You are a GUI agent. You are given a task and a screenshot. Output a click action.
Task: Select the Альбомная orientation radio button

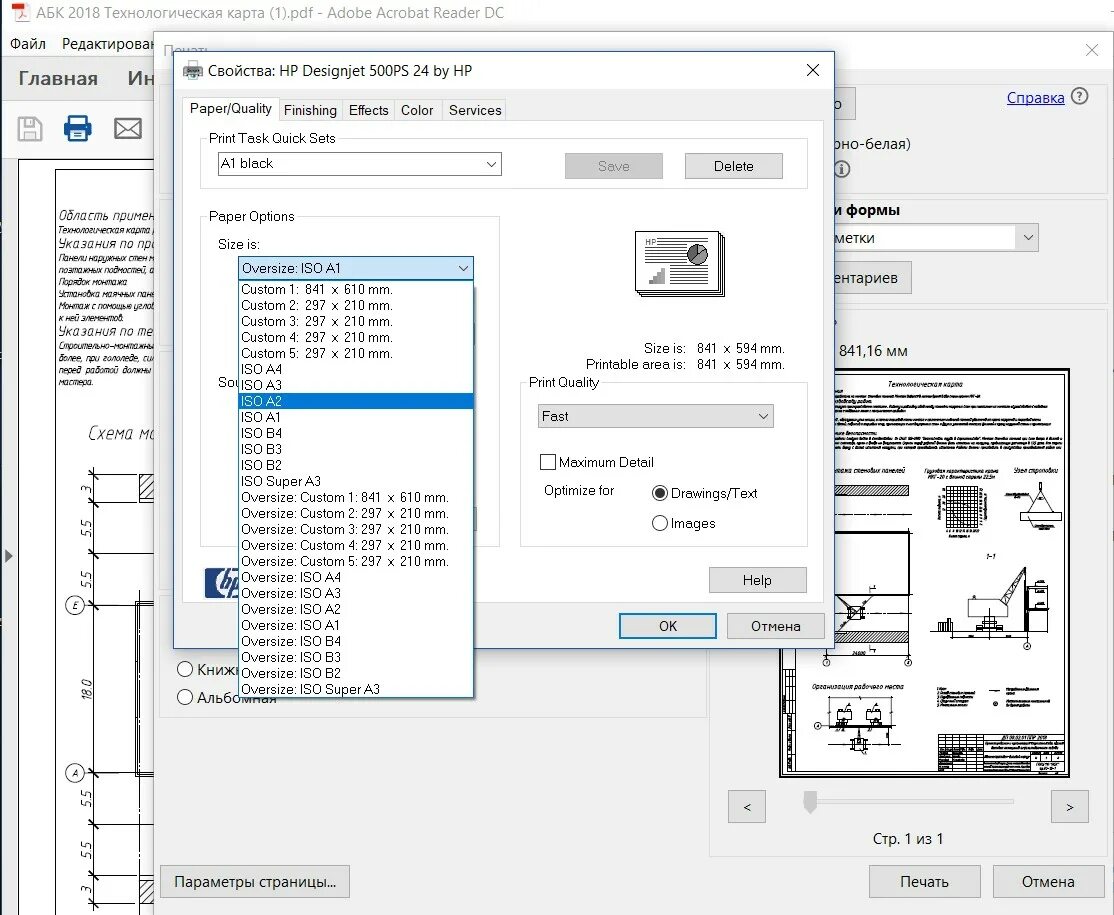185,698
